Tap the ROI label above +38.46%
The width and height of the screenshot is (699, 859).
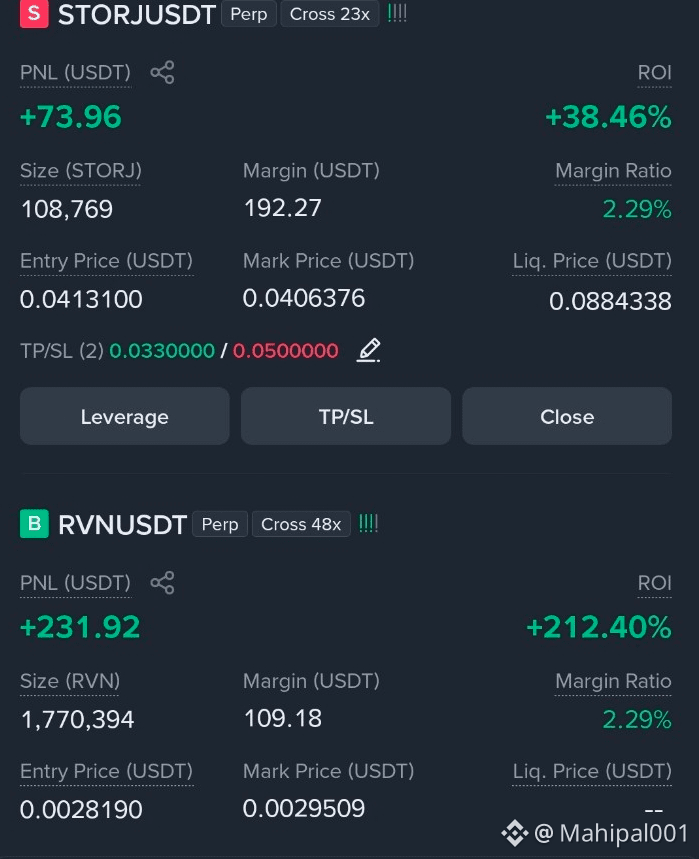pyautogui.click(x=655, y=73)
